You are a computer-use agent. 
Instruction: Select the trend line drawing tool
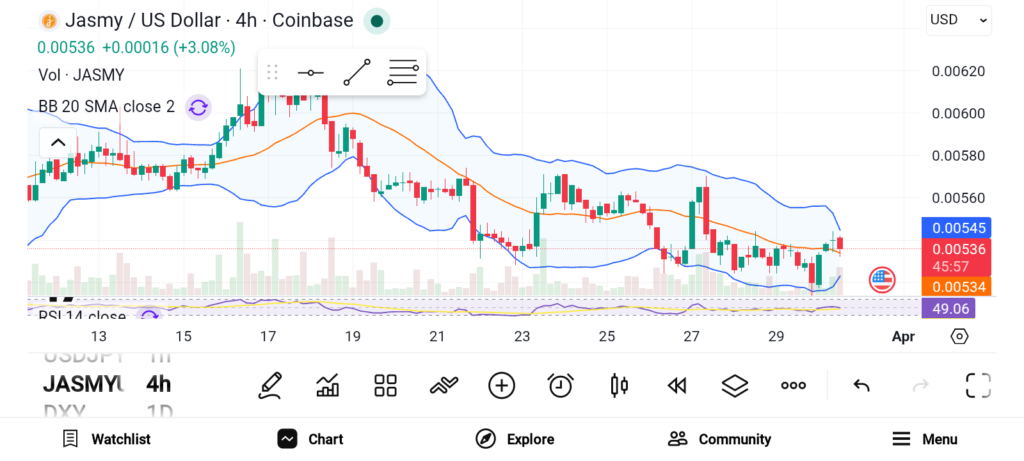pyautogui.click(x=357, y=73)
